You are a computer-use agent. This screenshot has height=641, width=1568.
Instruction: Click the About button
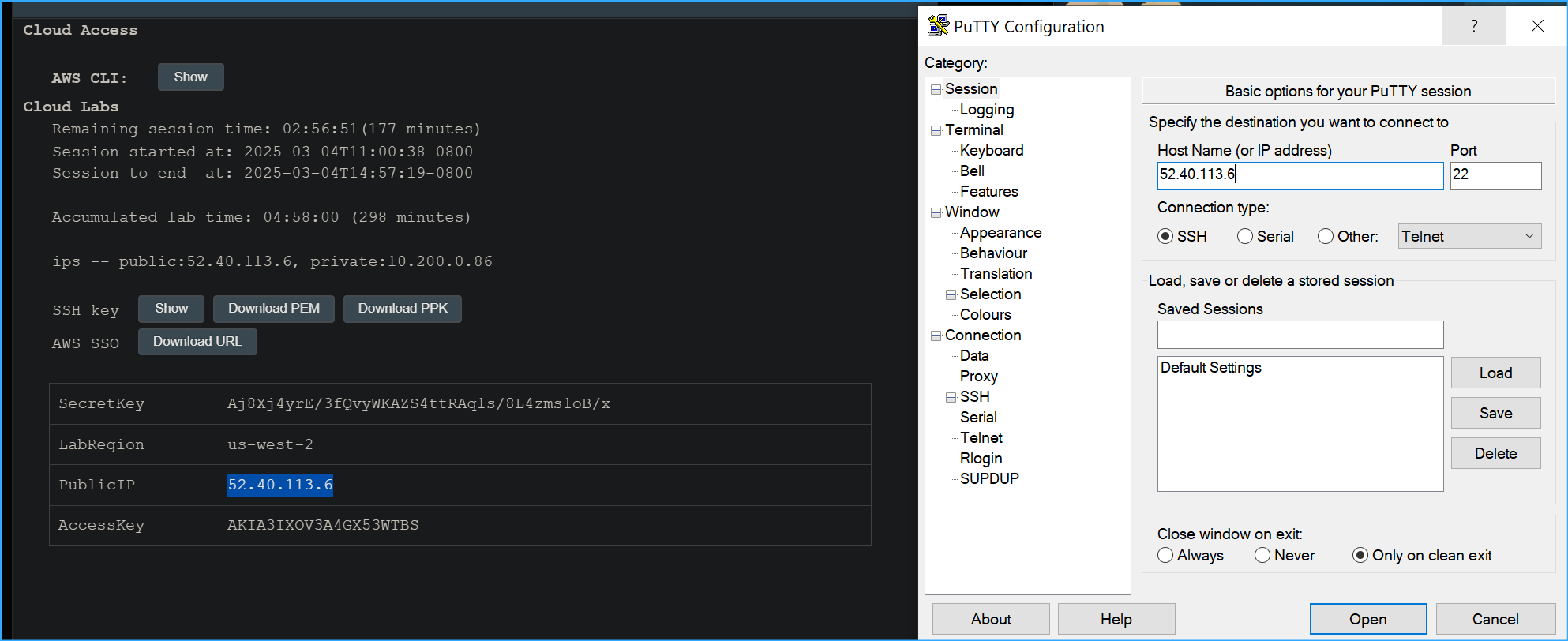click(991, 619)
